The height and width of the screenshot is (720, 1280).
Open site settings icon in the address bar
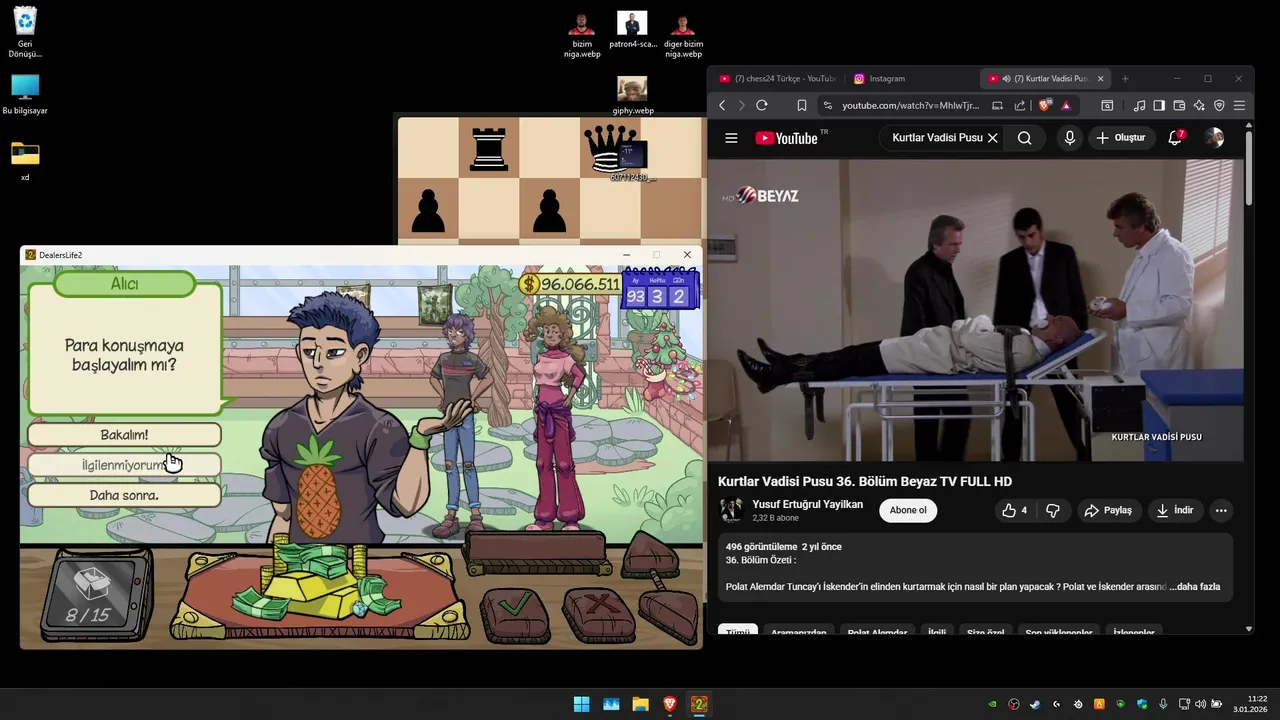[x=827, y=105]
